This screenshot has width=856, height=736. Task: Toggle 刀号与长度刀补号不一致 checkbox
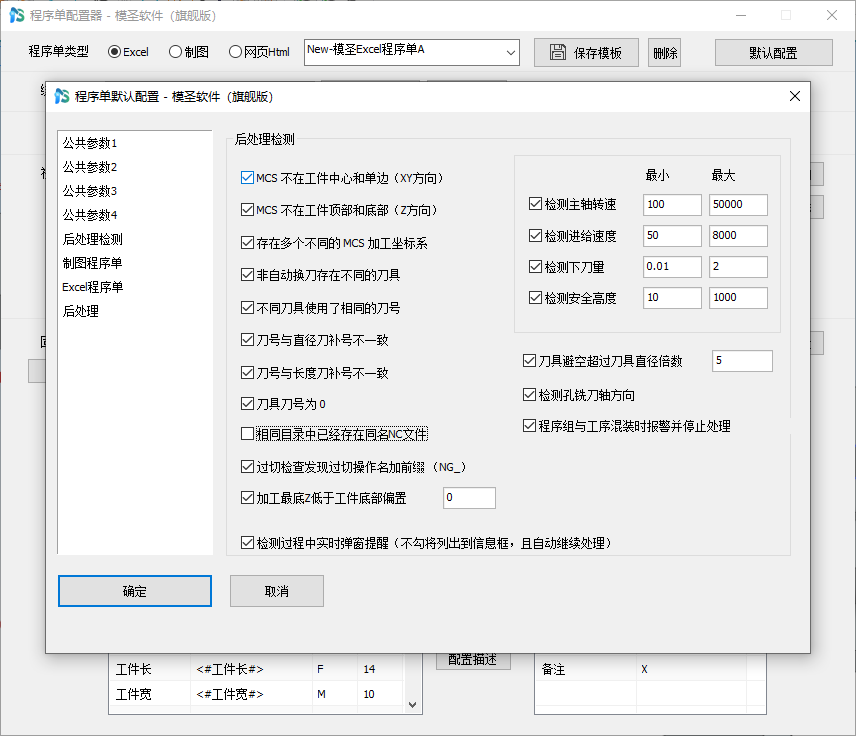[247, 373]
